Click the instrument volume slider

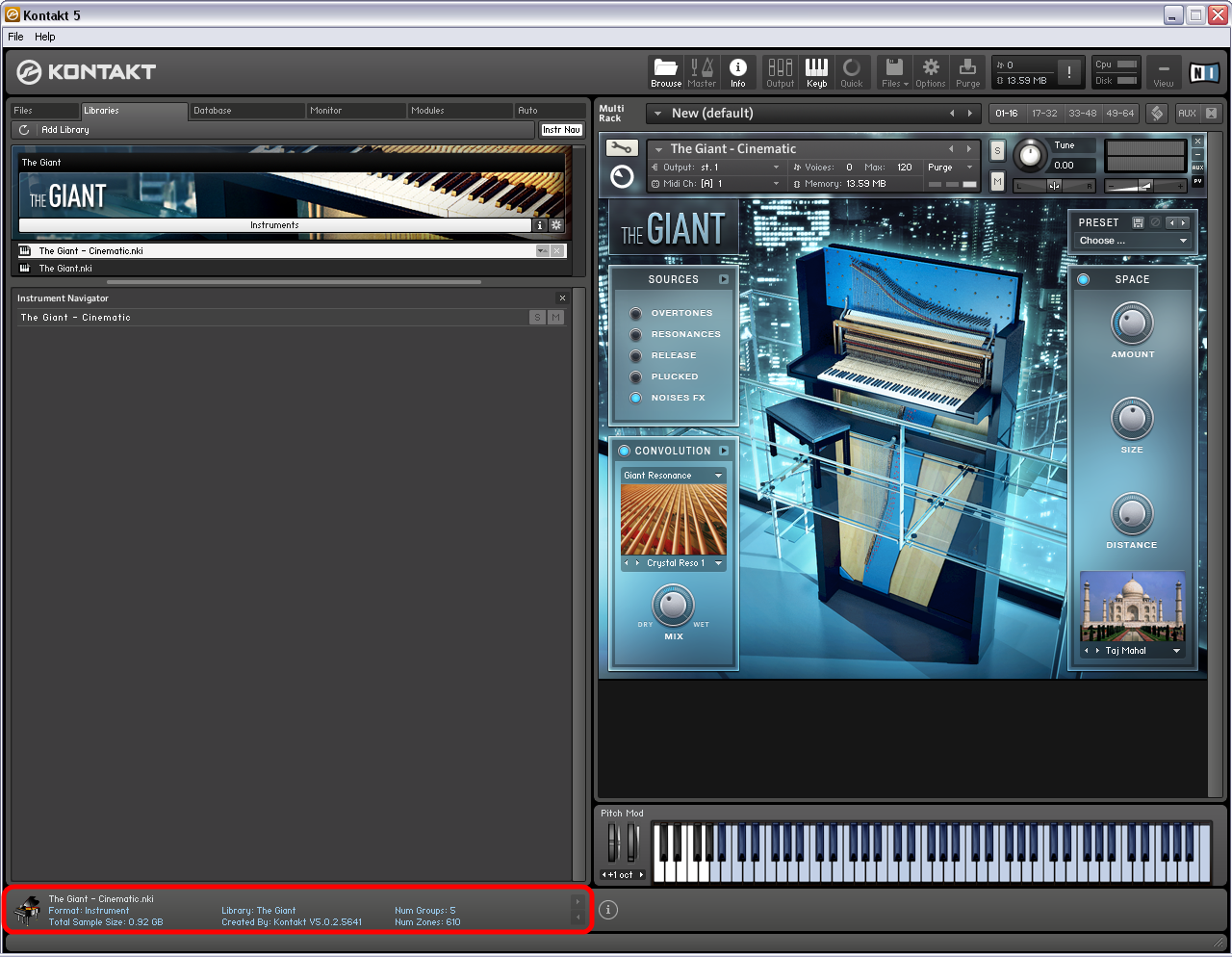click(x=1144, y=186)
